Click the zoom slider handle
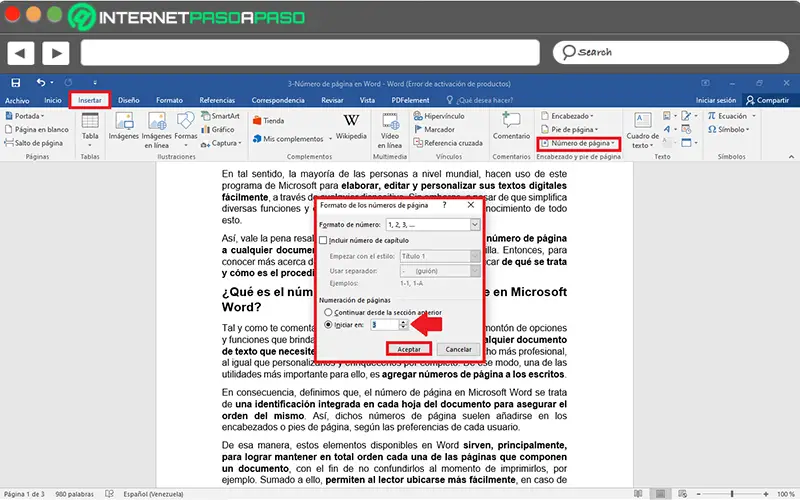This screenshot has height=500, width=800. coord(732,494)
